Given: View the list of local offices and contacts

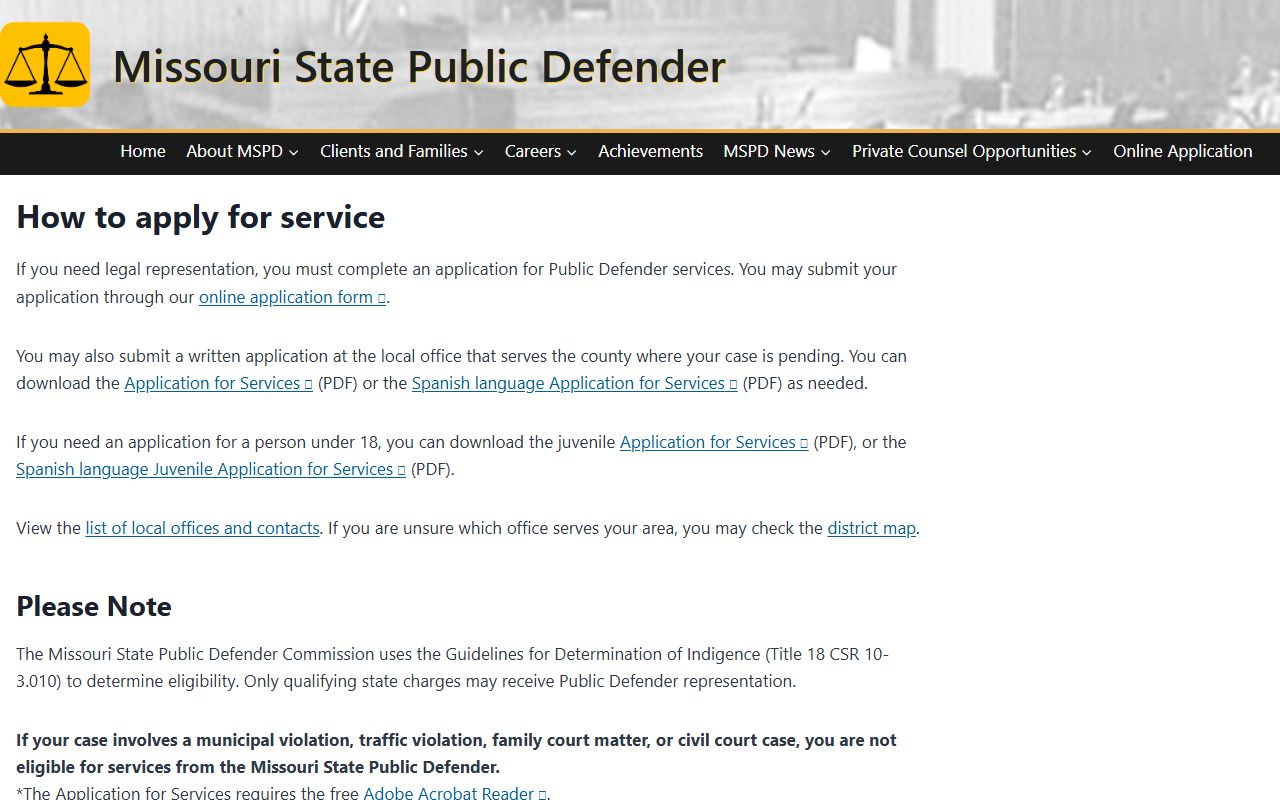Looking at the screenshot, I should click(202, 528).
